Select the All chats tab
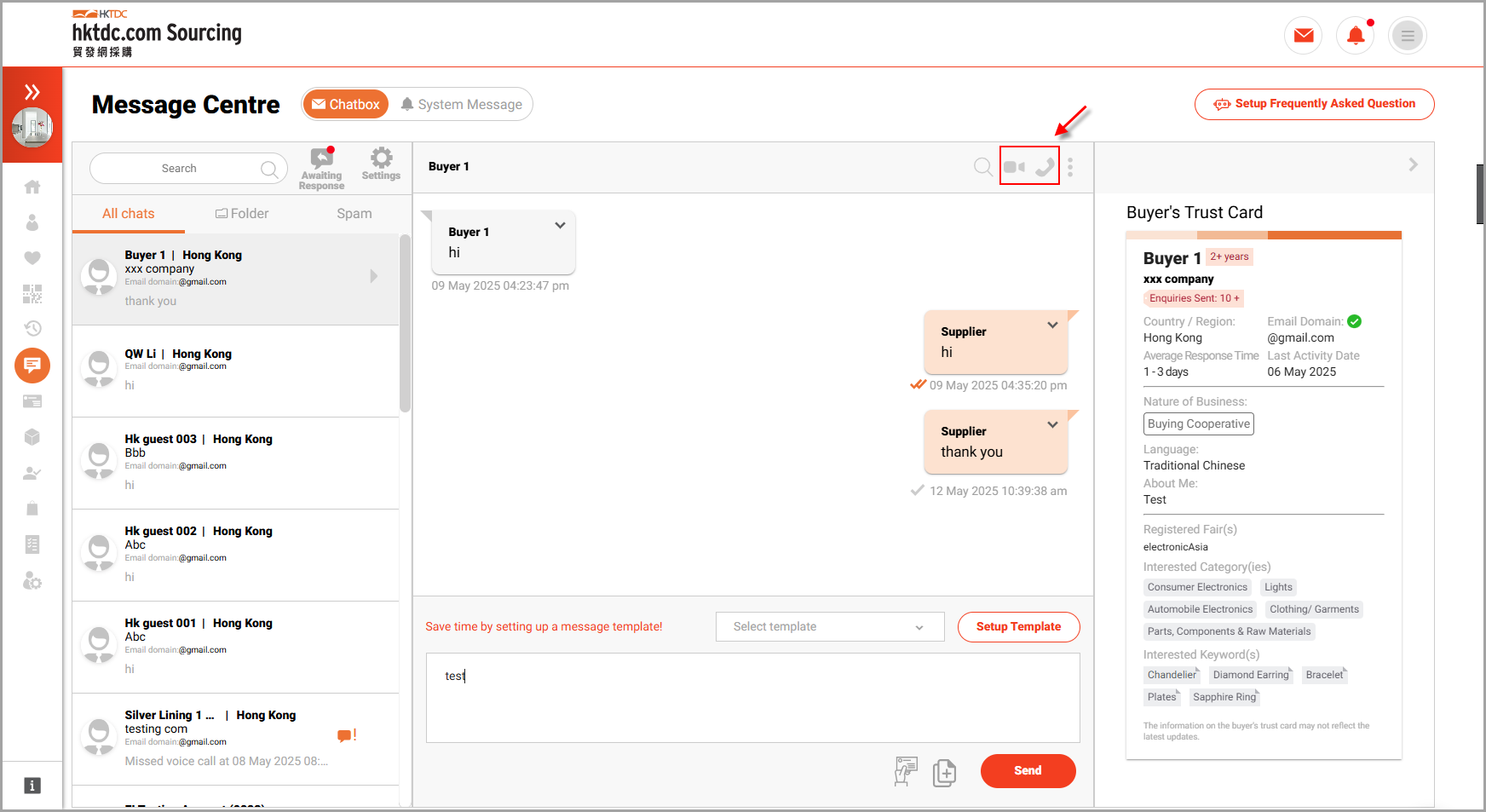 pos(129,214)
